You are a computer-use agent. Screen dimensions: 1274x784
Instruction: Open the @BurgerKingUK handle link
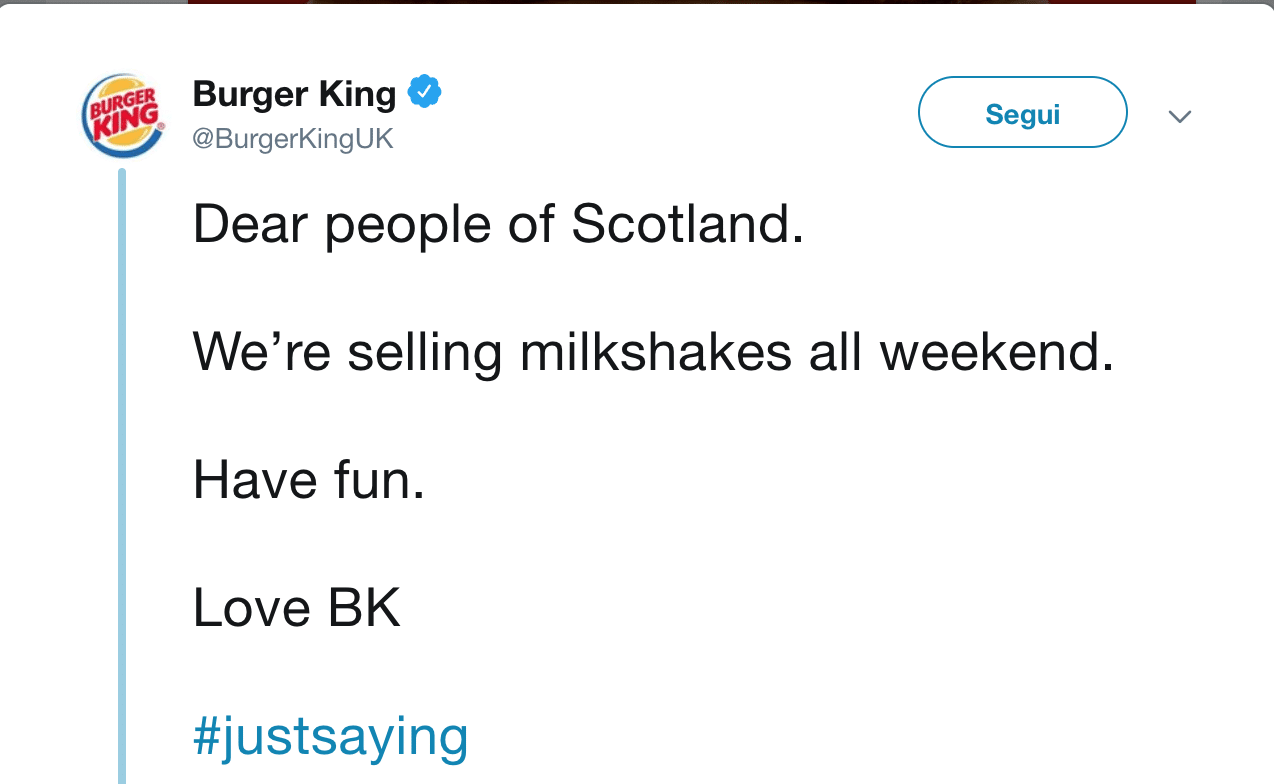293,139
